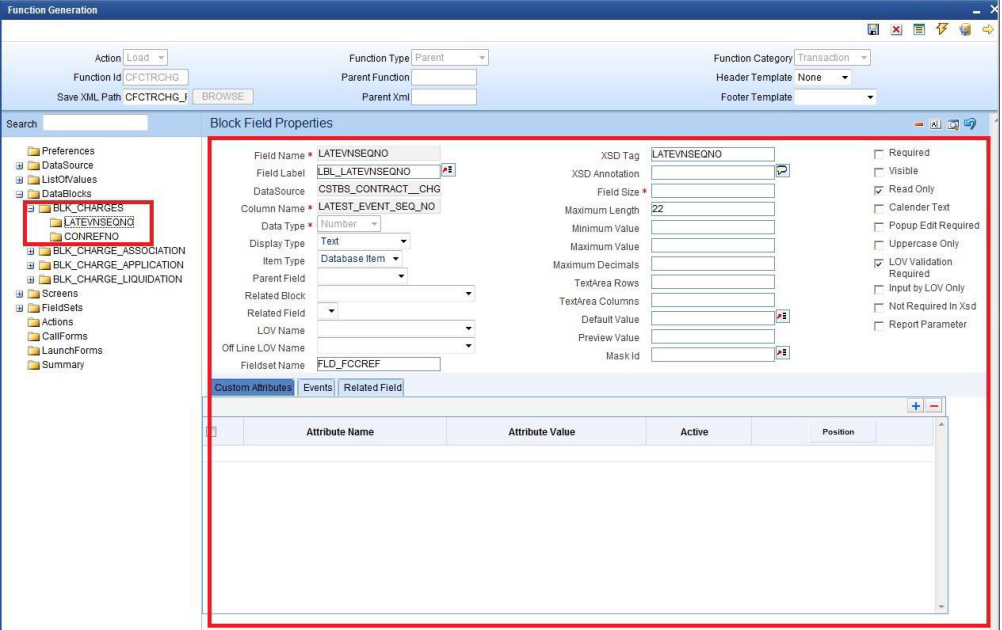Collapse the BLK_CHARGES tree node

tap(30, 208)
